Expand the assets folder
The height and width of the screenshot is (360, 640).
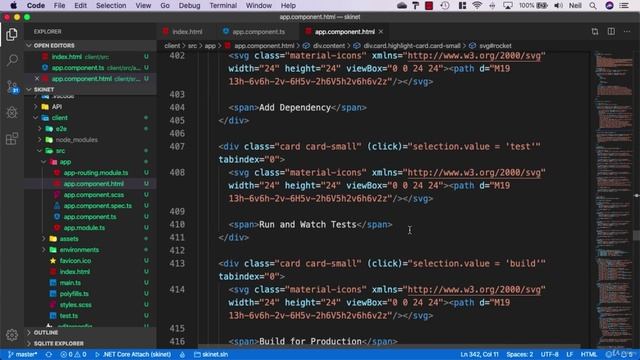(x=44, y=238)
